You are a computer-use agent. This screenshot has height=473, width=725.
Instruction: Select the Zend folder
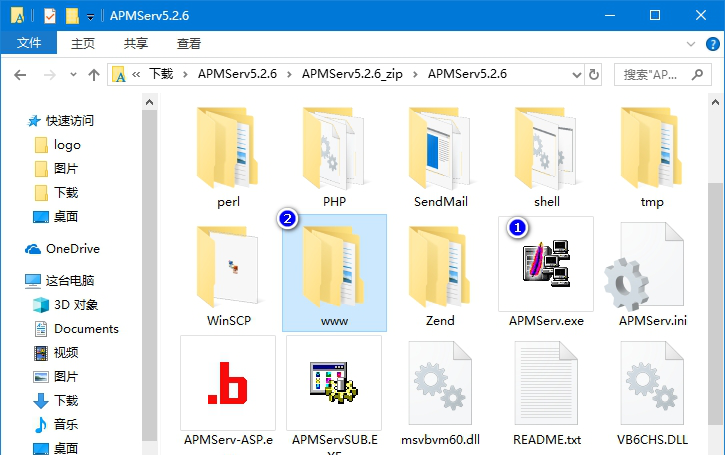440,276
